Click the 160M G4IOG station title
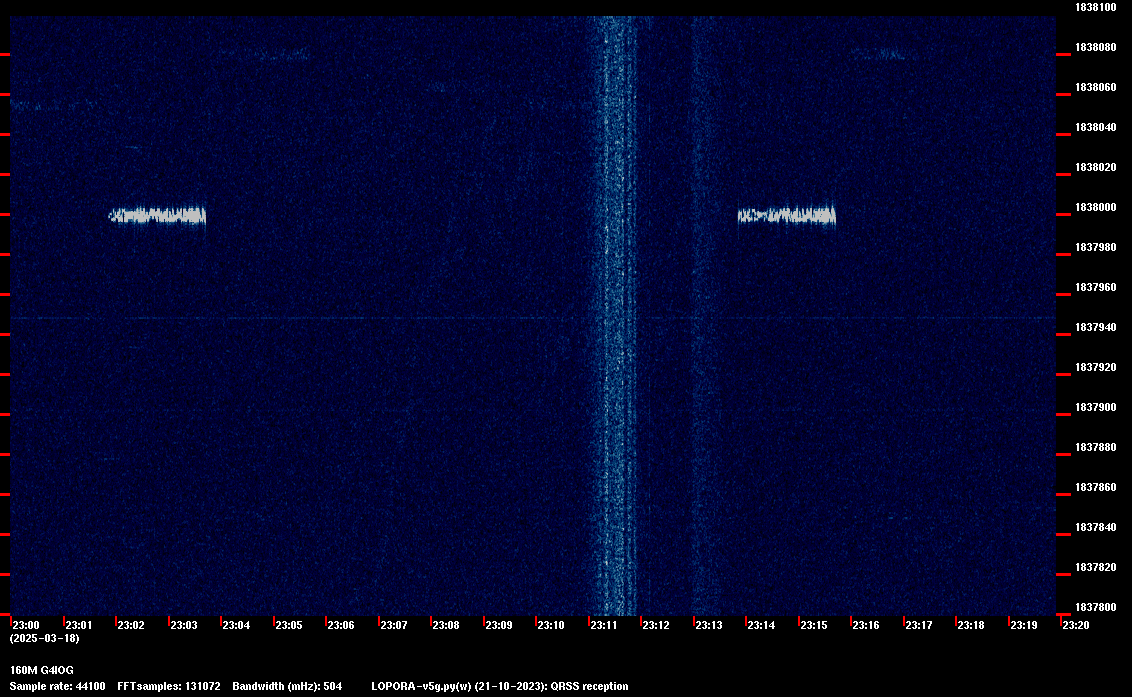 tap(41, 670)
